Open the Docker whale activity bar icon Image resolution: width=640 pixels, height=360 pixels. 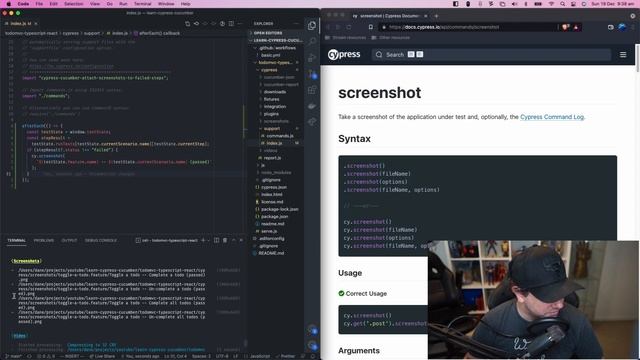pos(312,106)
